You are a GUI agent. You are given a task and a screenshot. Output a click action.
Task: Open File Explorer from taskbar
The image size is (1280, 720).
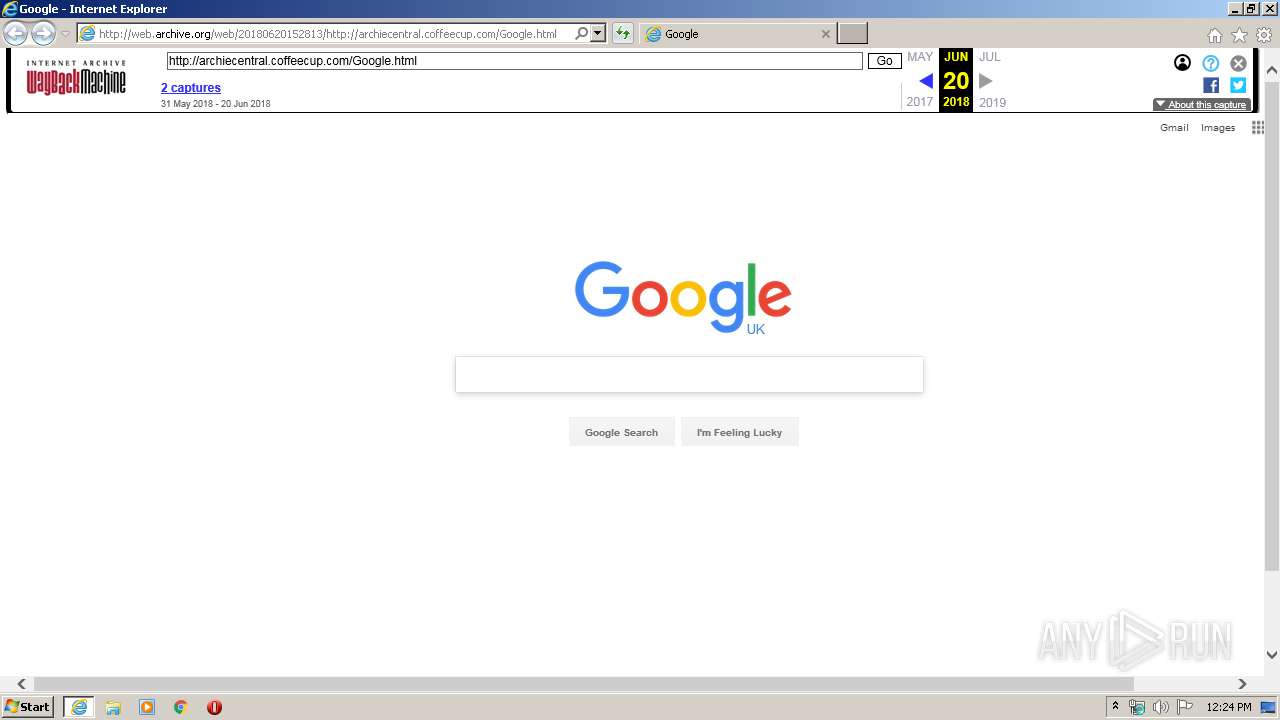click(x=113, y=707)
